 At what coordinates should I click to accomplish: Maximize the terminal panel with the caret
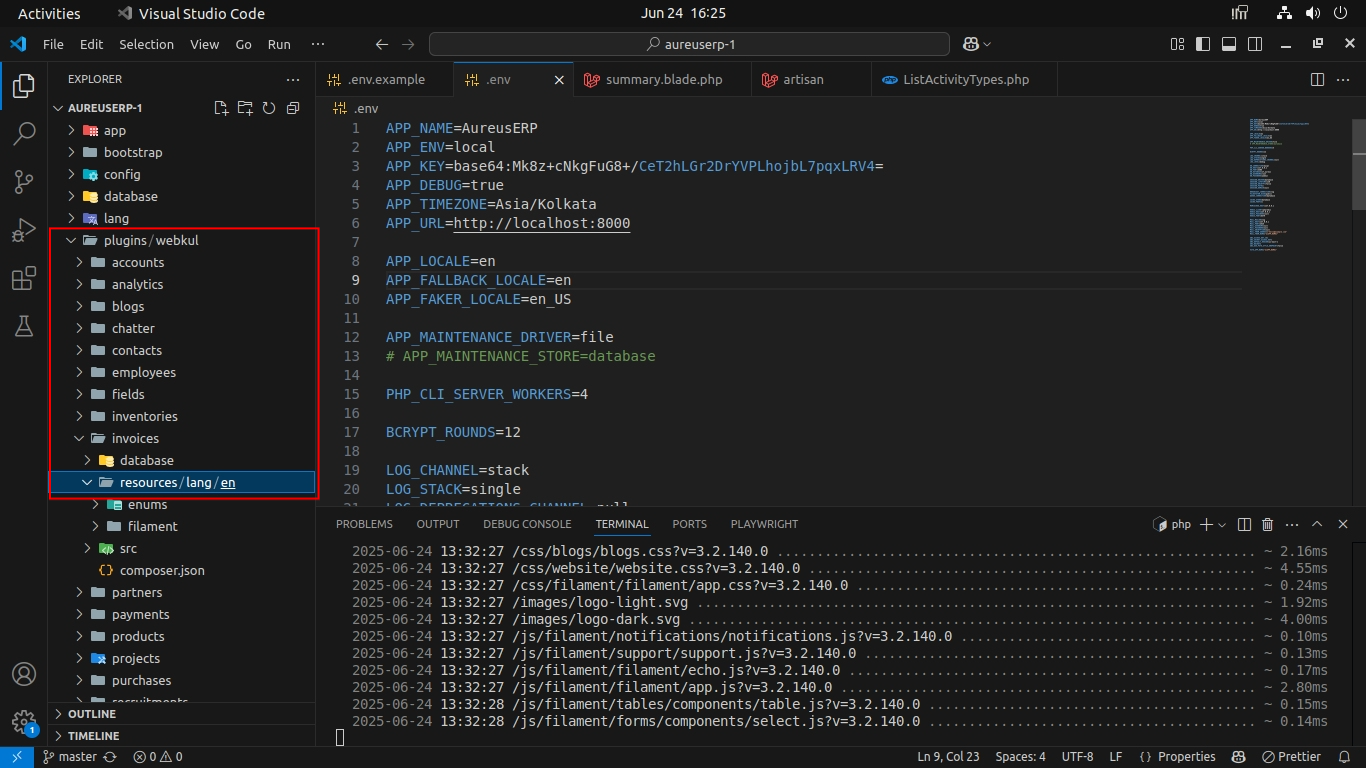(x=1317, y=524)
